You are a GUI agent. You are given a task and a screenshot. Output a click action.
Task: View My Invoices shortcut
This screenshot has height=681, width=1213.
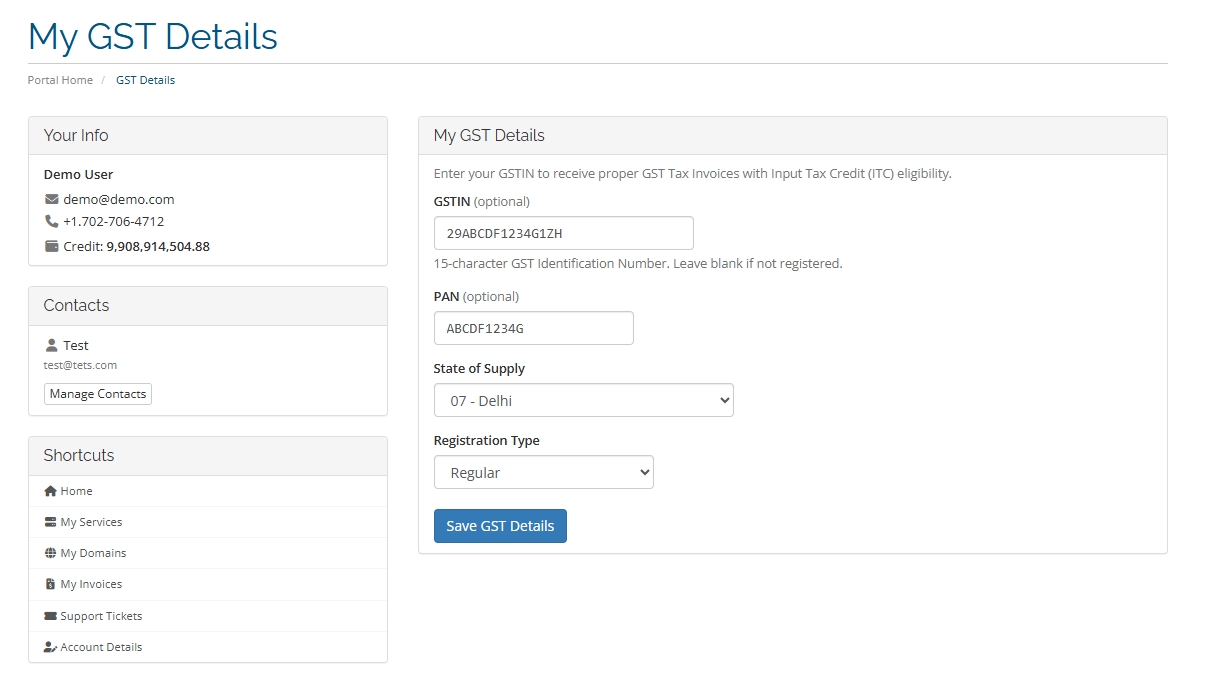coord(208,584)
